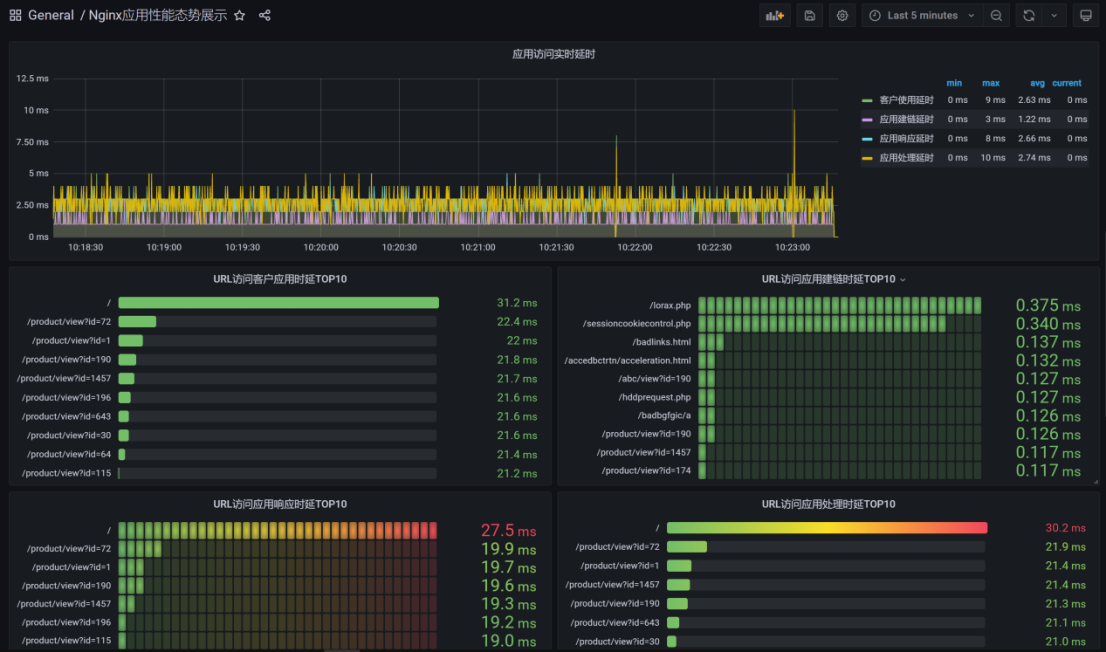The image size is (1106, 652).
Task: Sort legend by avg column
Action: pyautogui.click(x=1037, y=83)
